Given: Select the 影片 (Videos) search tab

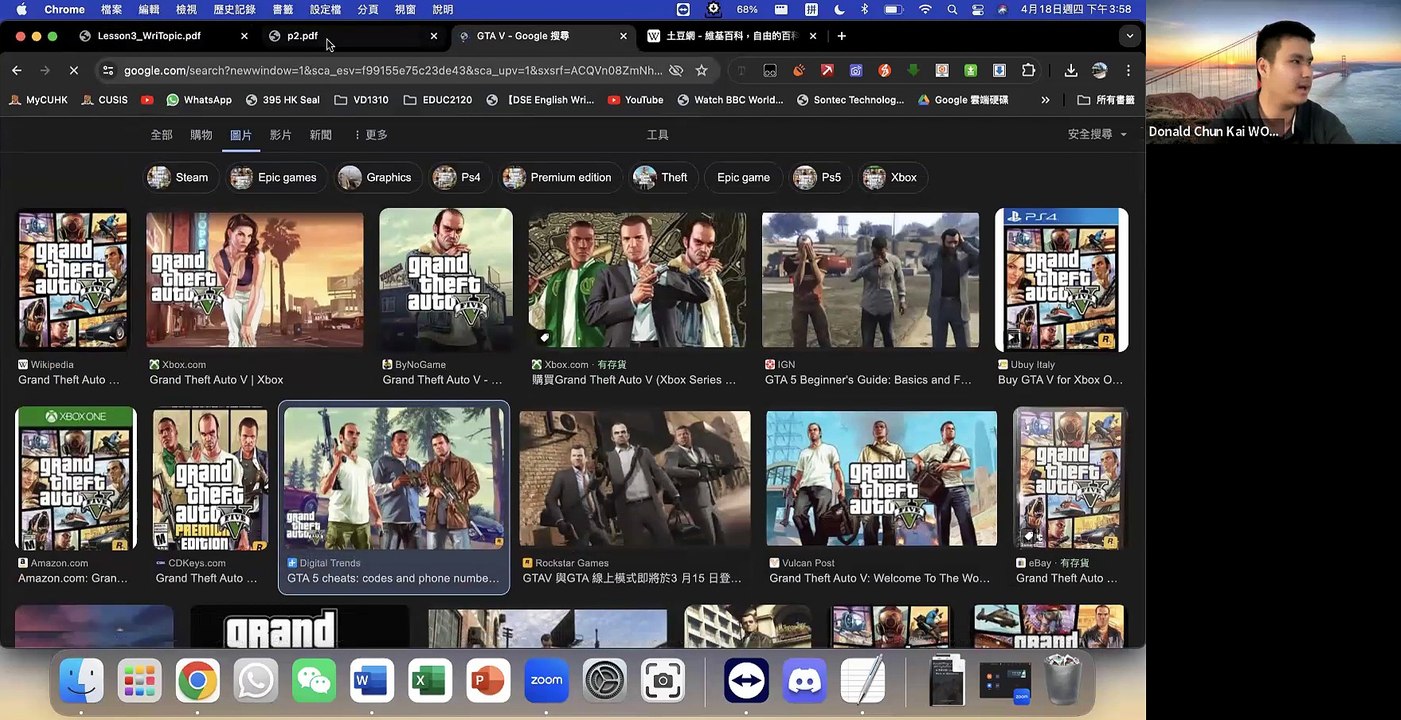Looking at the screenshot, I should [x=281, y=135].
